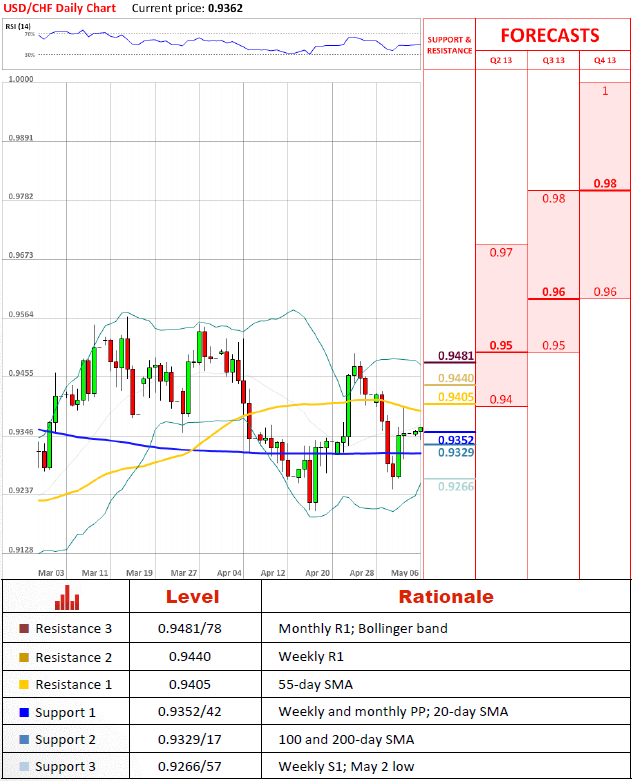
Task: Click the 'Apr 20' date axis label
Action: pos(317,573)
